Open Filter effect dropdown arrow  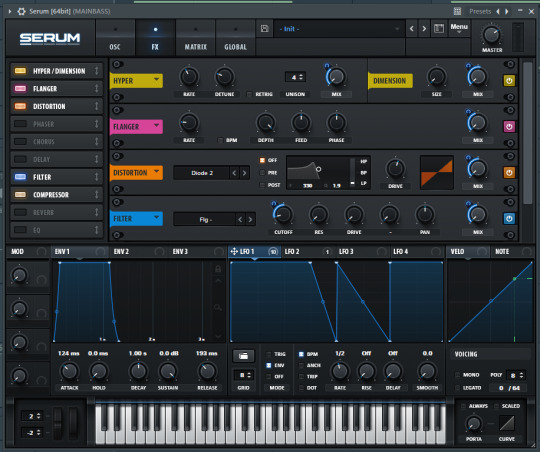click(157, 217)
